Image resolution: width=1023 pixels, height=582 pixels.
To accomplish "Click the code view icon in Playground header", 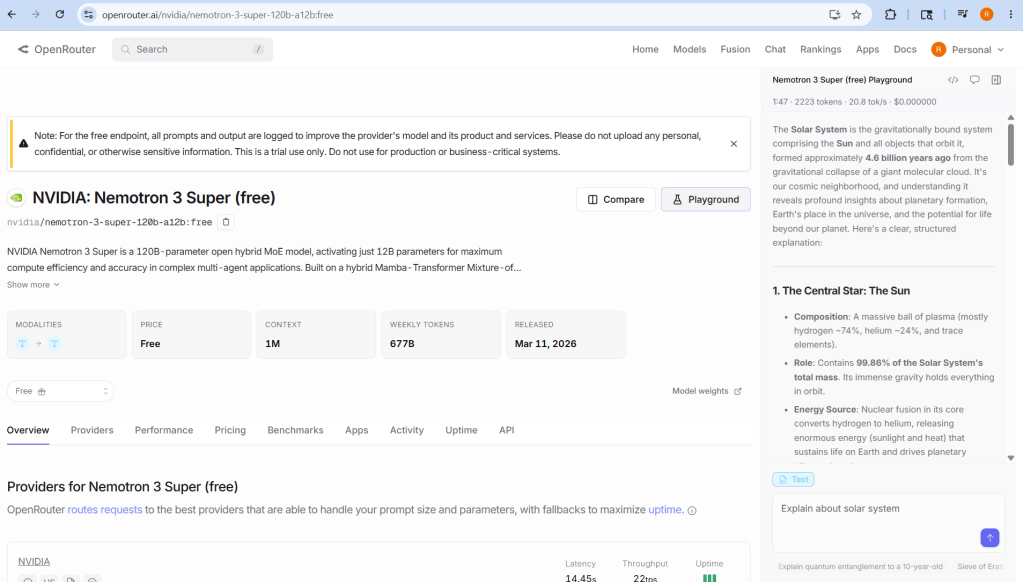I will [953, 80].
